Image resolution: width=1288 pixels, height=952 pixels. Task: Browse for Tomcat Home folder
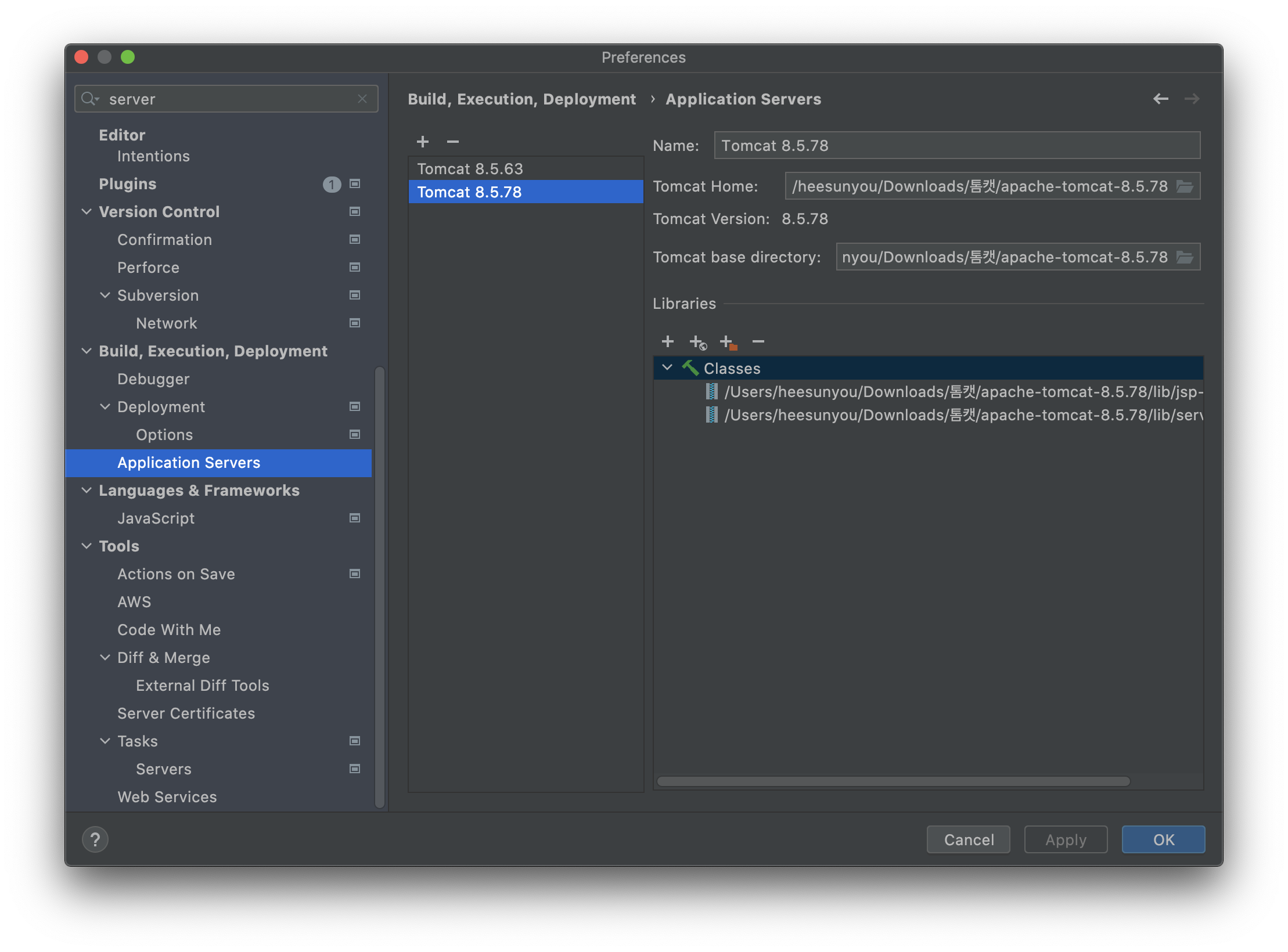pos(1184,186)
